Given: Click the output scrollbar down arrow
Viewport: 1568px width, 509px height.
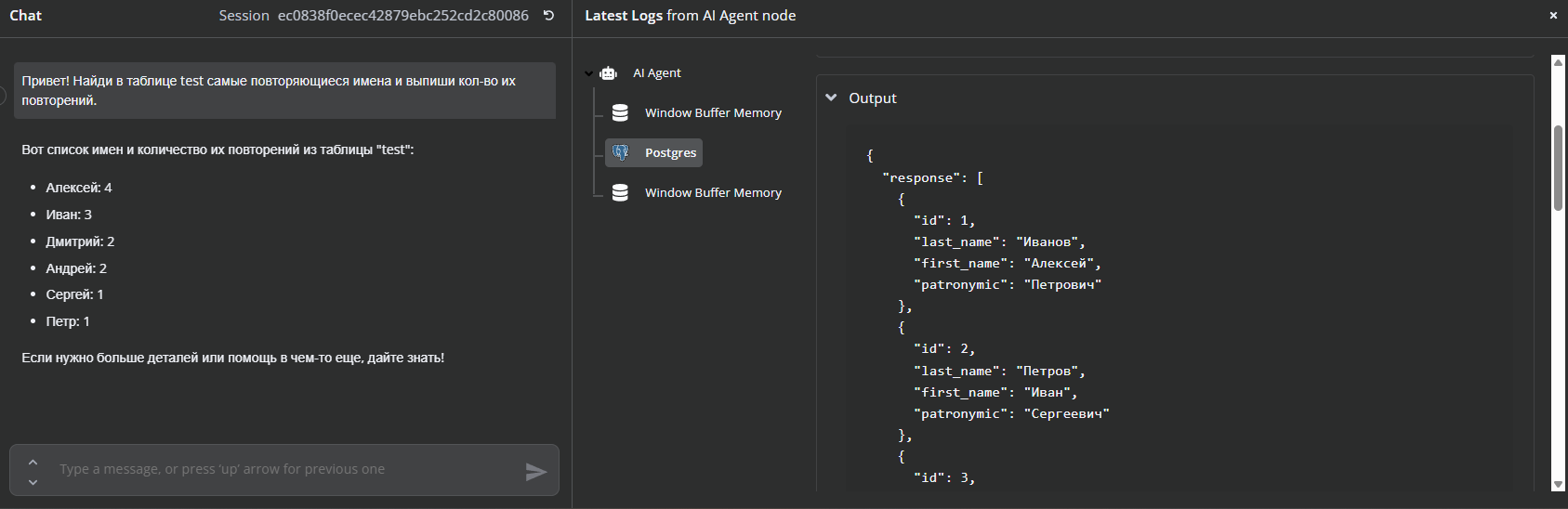Looking at the screenshot, I should point(1559,484).
